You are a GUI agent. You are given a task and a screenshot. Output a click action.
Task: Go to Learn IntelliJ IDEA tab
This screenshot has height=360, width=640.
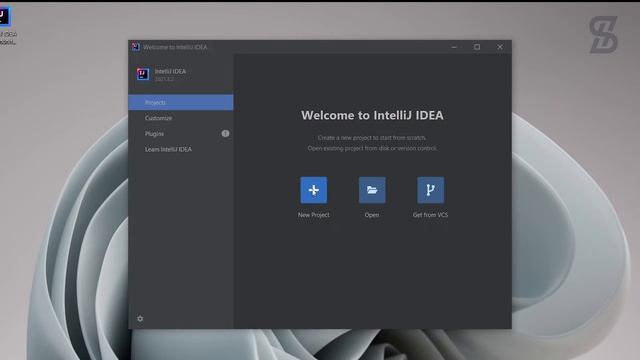tap(181, 149)
